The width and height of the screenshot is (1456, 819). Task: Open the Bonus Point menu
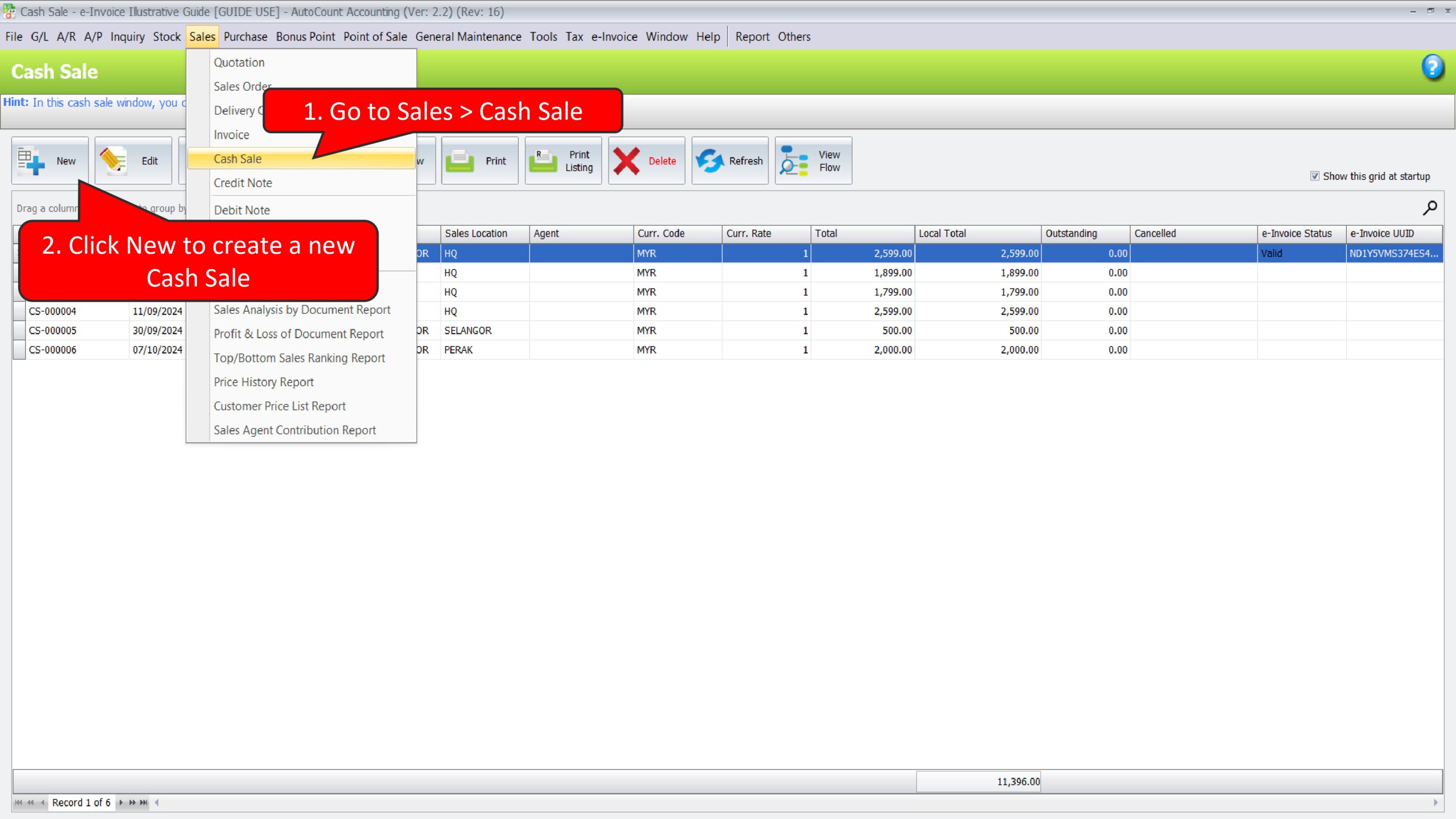[x=305, y=36]
